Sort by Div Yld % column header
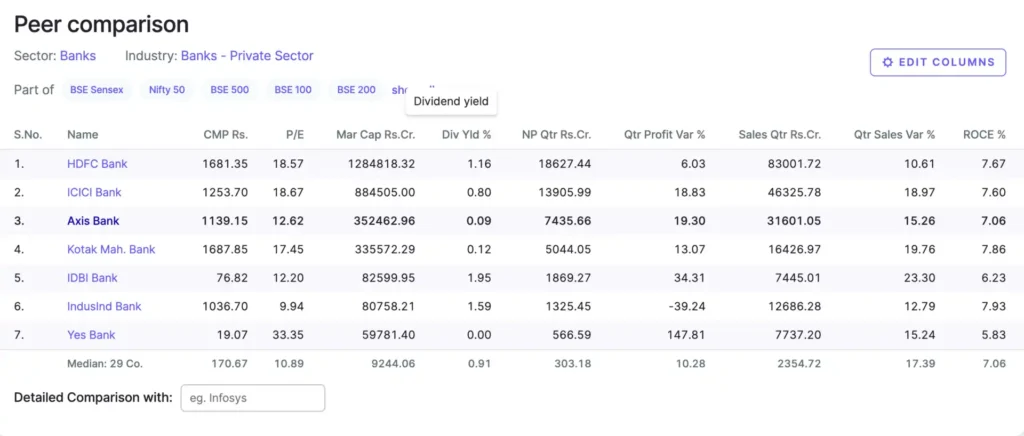1024x436 pixels. pyautogui.click(x=464, y=135)
